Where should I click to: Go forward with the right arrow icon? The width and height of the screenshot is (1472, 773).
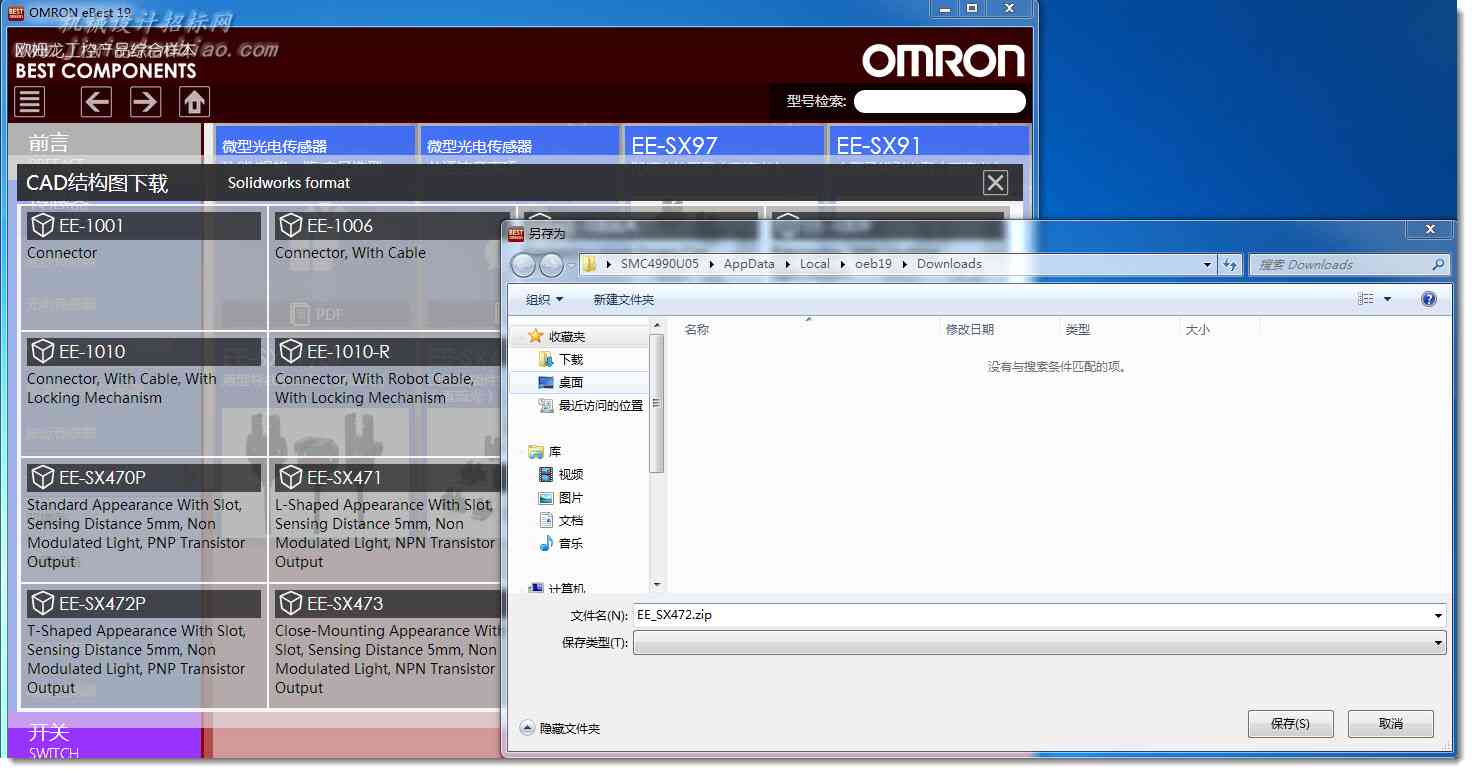(145, 102)
